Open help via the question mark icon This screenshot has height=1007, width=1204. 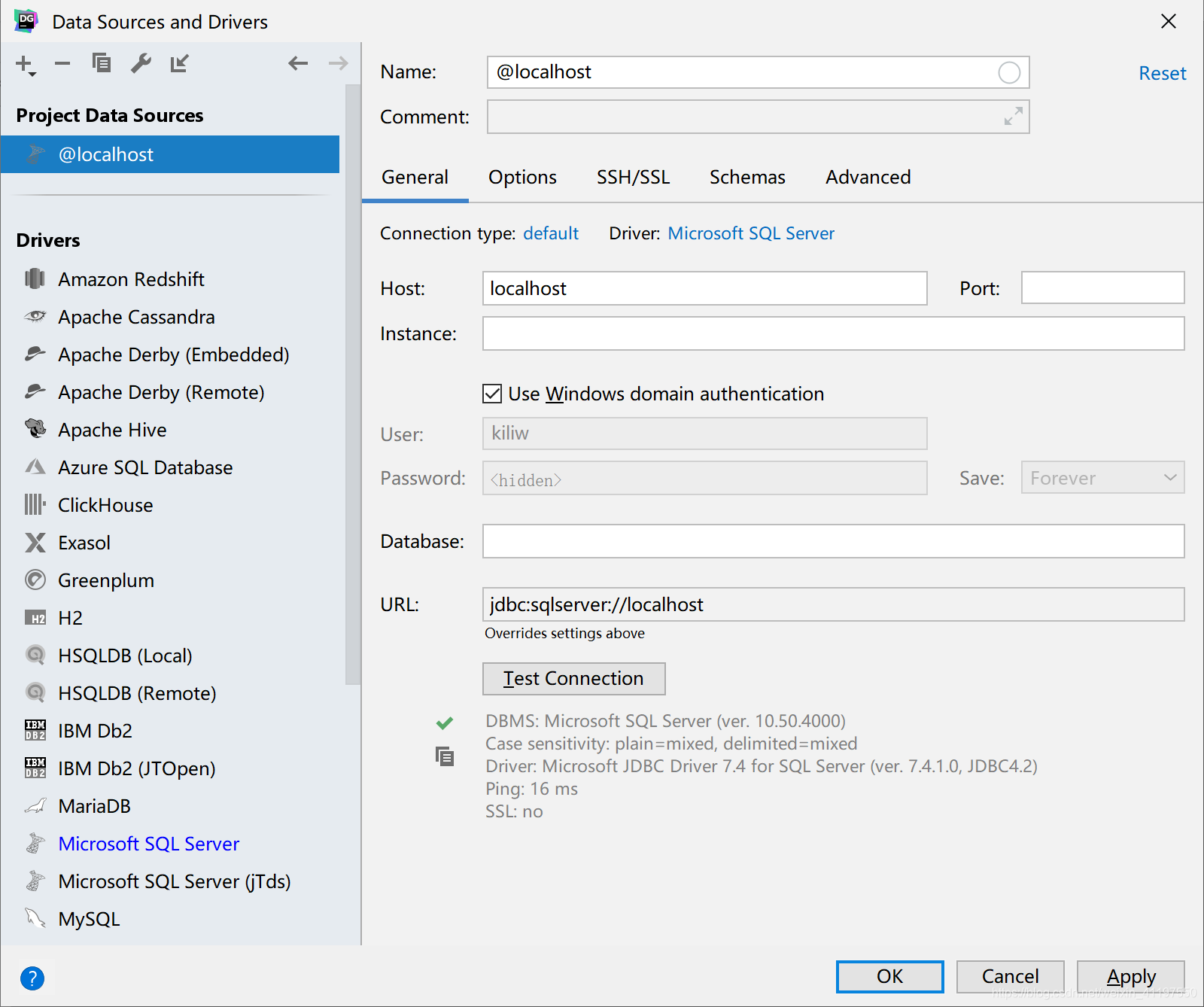pyautogui.click(x=32, y=978)
